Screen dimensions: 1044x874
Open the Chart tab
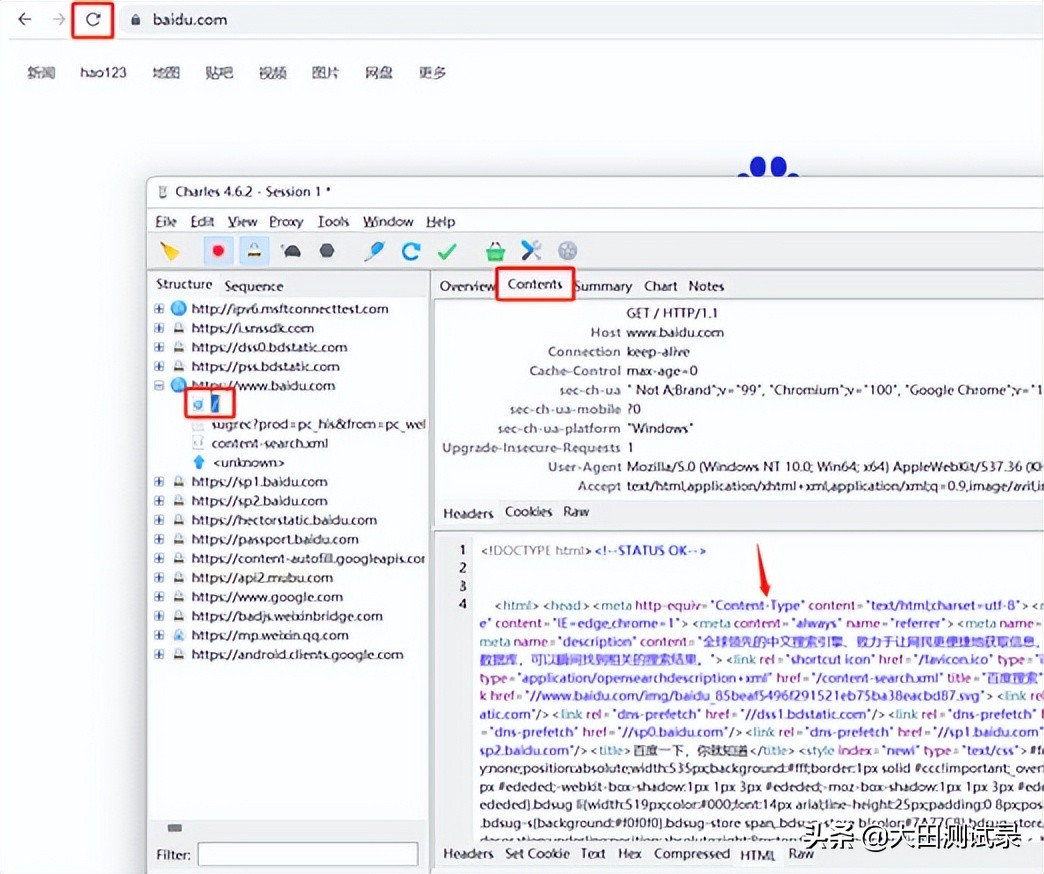pyautogui.click(x=660, y=286)
